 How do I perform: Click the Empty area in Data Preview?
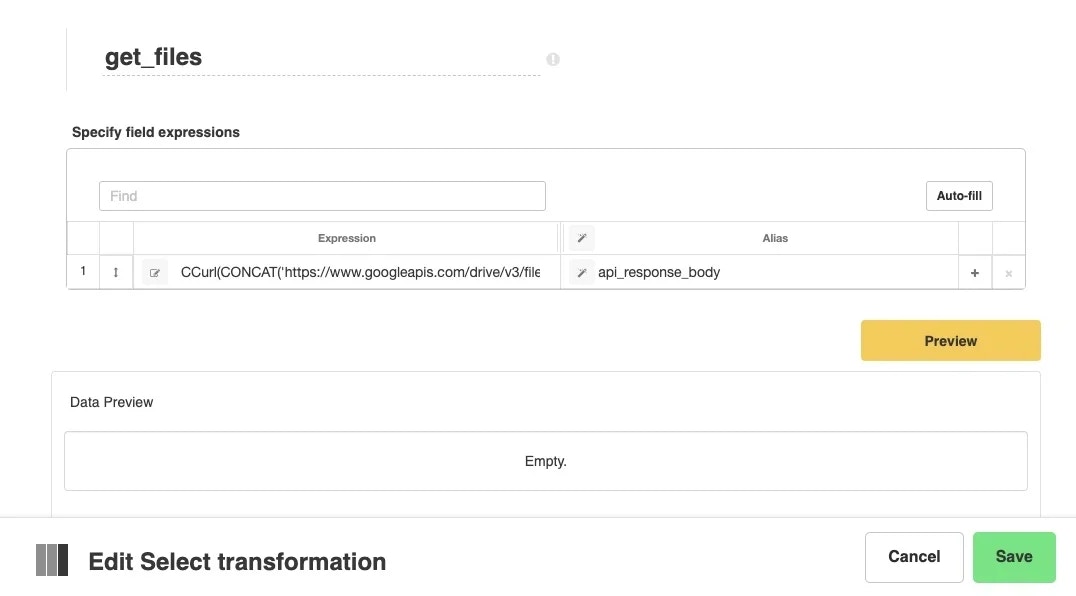pyautogui.click(x=546, y=461)
